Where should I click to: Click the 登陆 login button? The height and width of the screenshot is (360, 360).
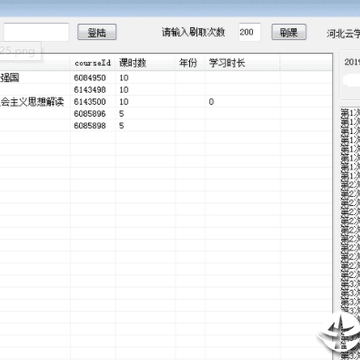tap(97, 32)
